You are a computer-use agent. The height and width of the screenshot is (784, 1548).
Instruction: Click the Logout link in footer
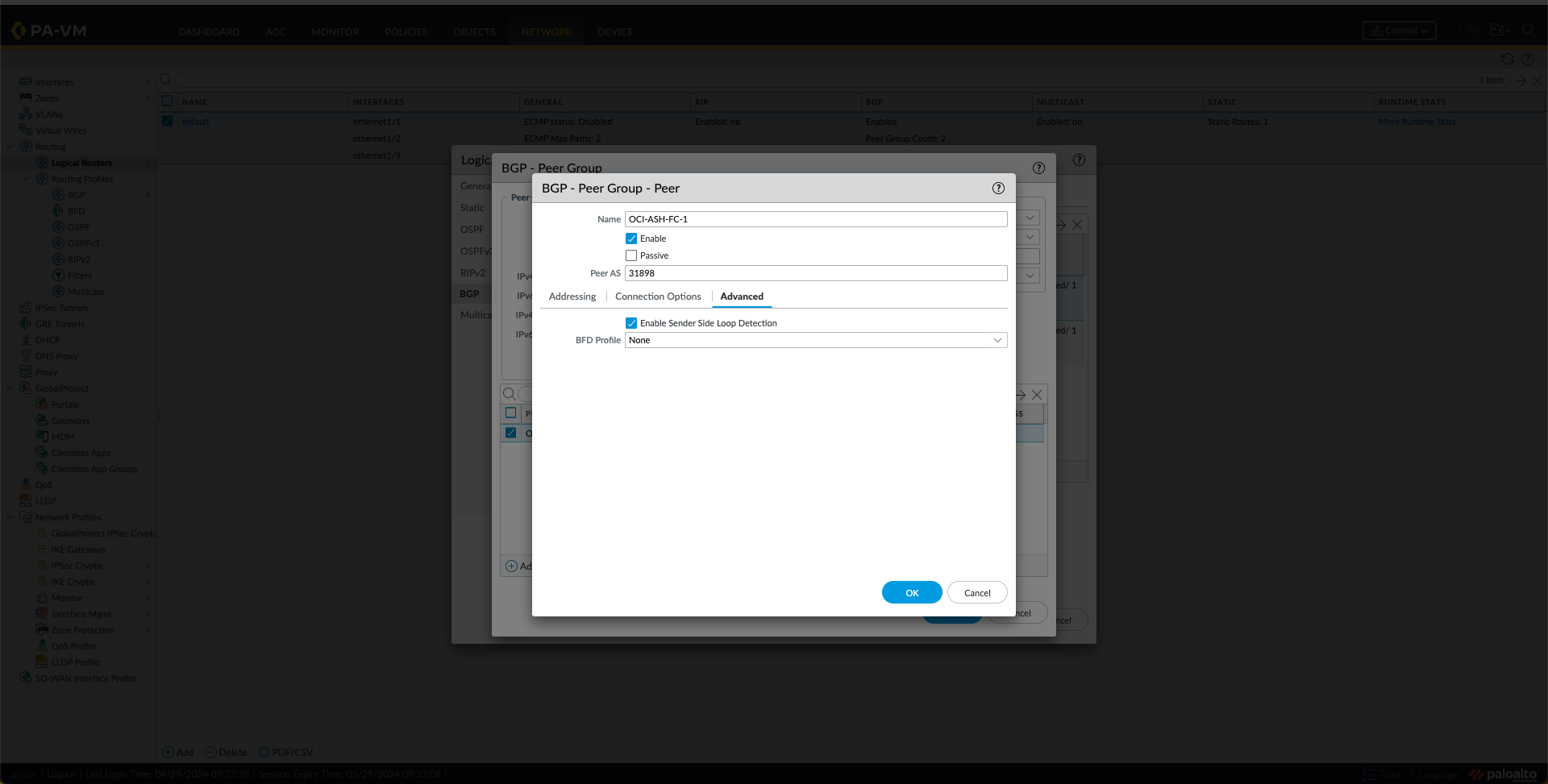(x=61, y=774)
